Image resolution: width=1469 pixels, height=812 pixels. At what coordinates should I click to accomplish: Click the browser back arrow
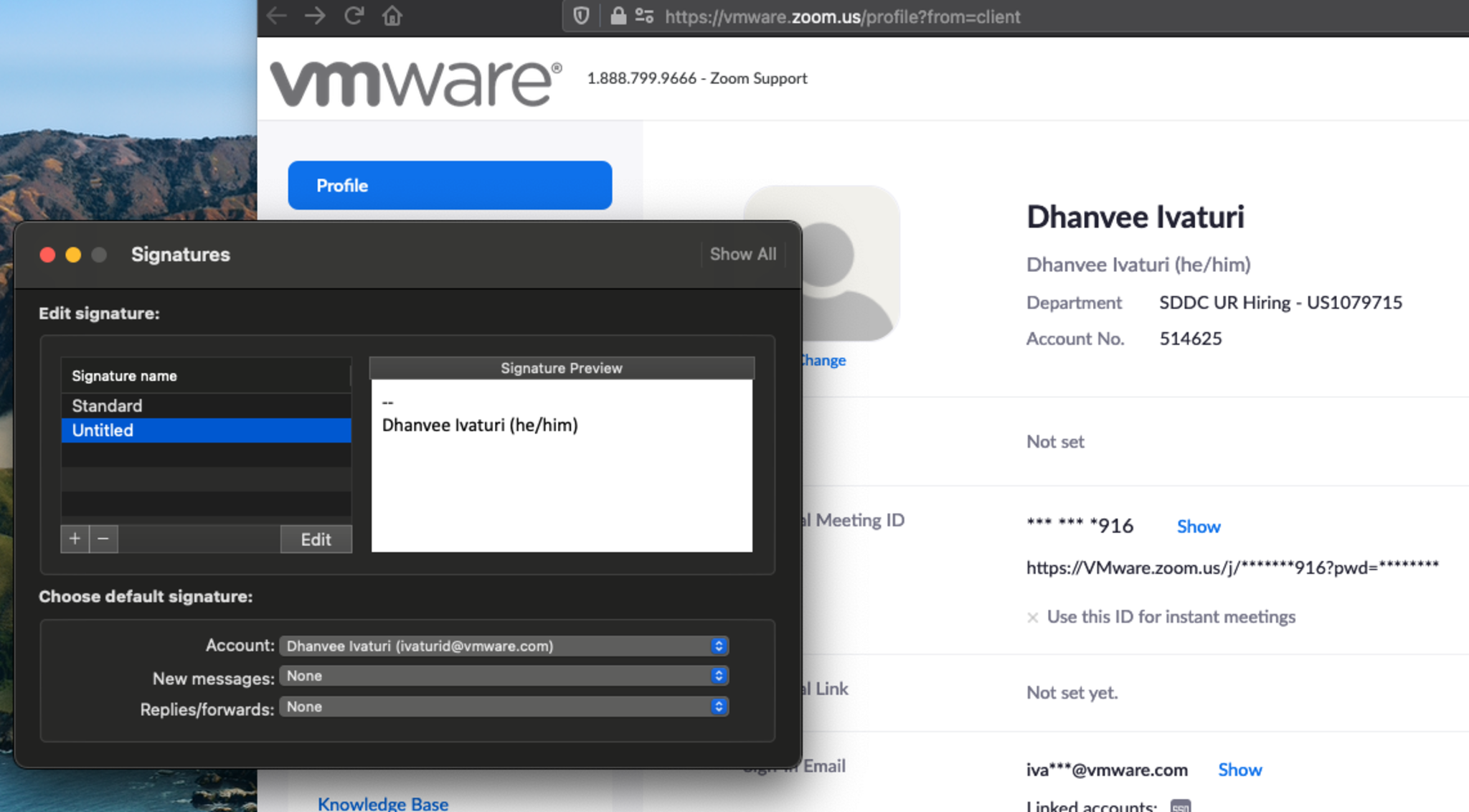tap(277, 16)
